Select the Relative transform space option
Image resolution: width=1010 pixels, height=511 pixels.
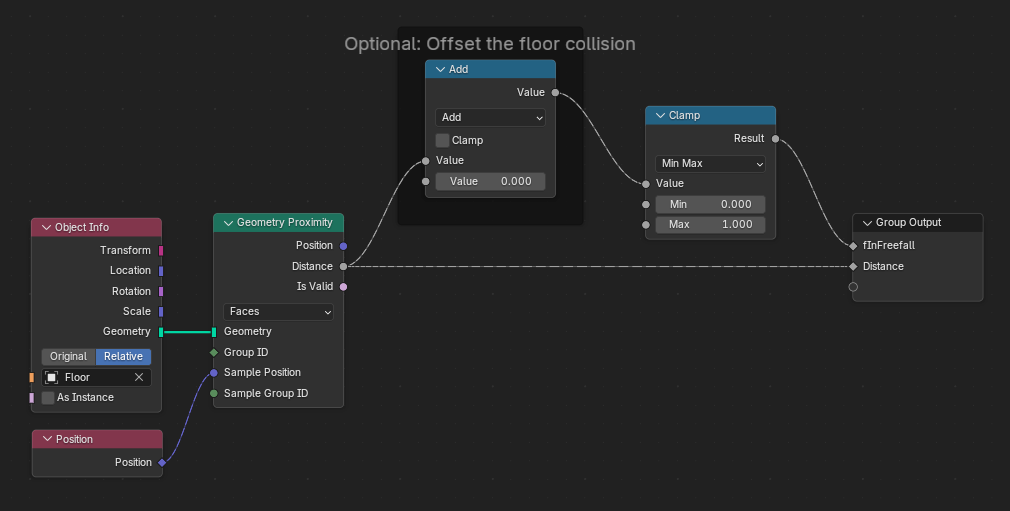(123, 357)
